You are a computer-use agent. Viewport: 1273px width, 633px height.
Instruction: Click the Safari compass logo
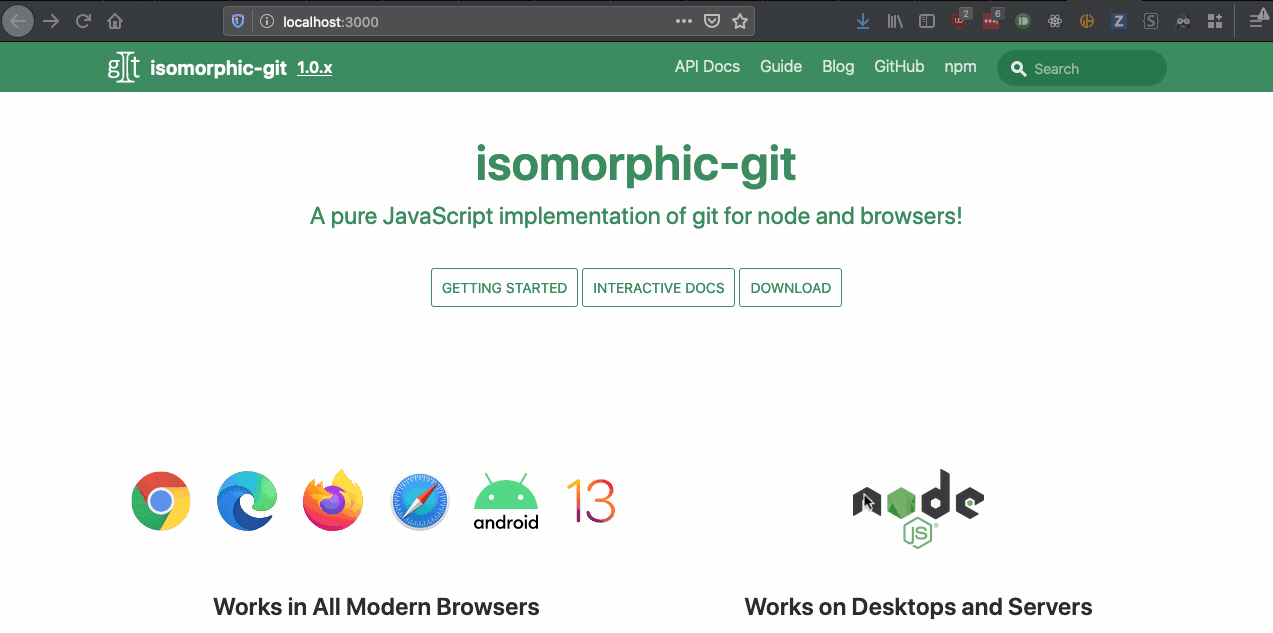point(420,501)
